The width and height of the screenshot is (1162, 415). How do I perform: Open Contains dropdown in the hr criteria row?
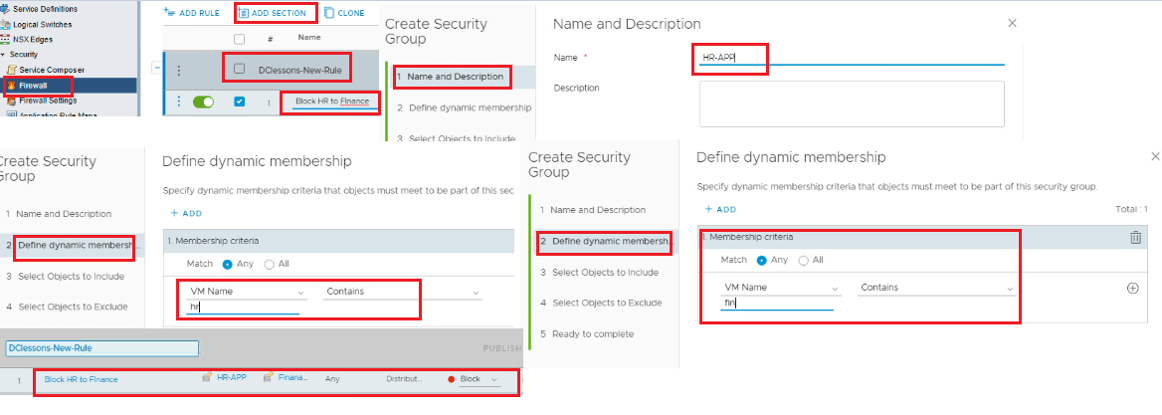[403, 292]
